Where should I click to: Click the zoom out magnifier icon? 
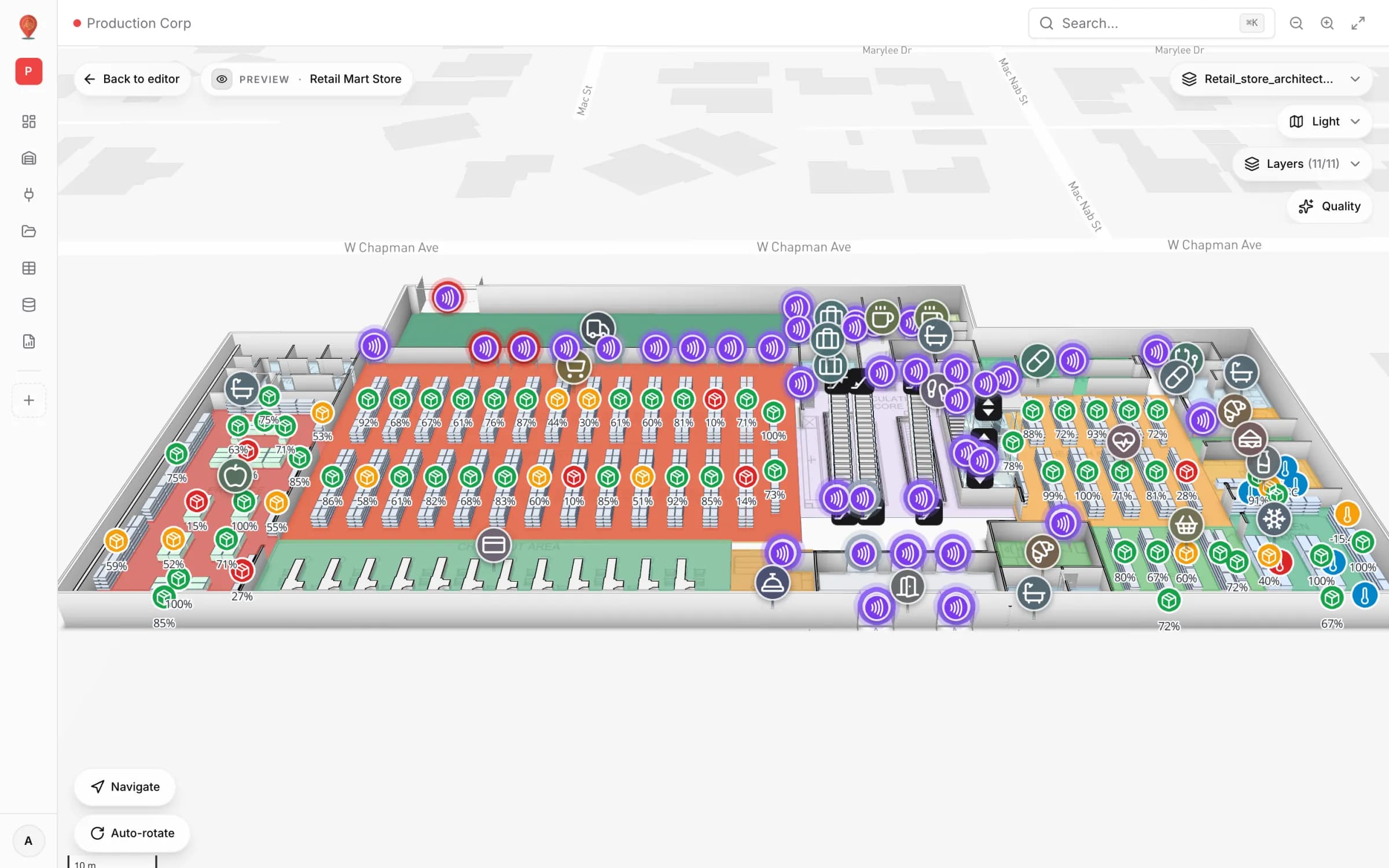1296,23
